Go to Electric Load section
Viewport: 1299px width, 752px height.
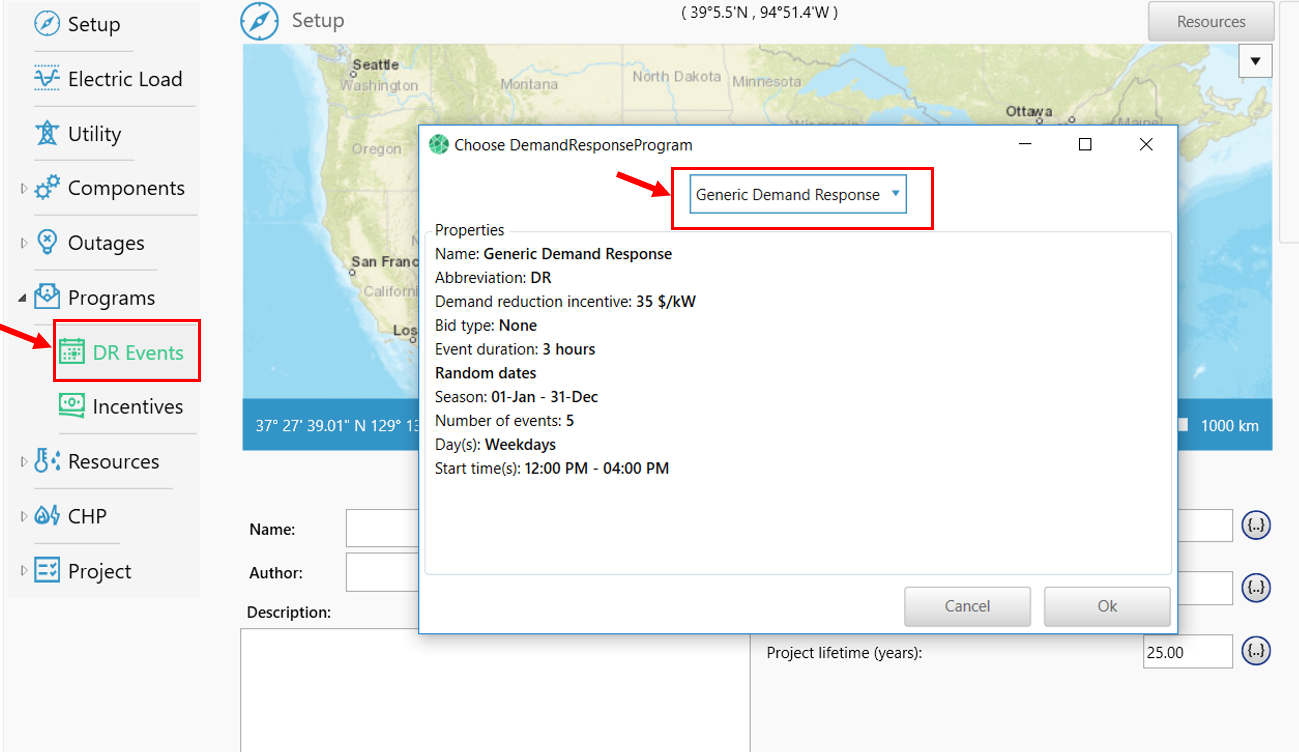(x=125, y=79)
